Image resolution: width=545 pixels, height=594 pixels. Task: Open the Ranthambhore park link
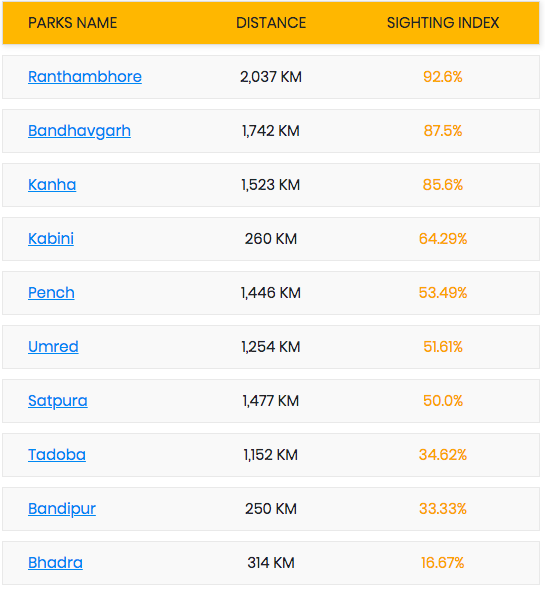pos(85,77)
